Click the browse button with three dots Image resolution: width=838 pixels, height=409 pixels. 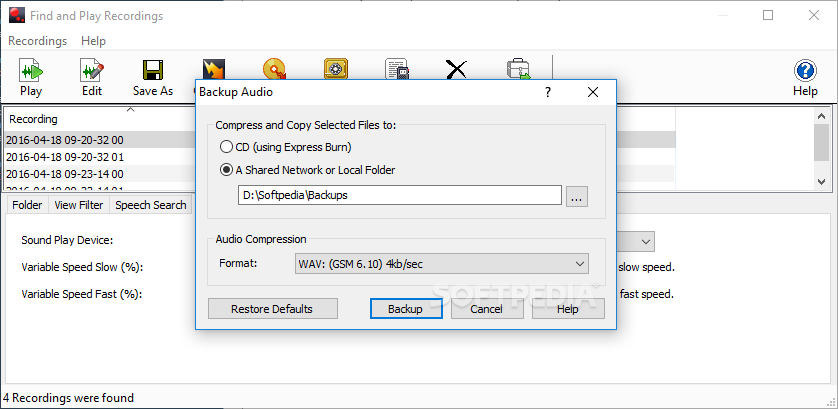(577, 196)
